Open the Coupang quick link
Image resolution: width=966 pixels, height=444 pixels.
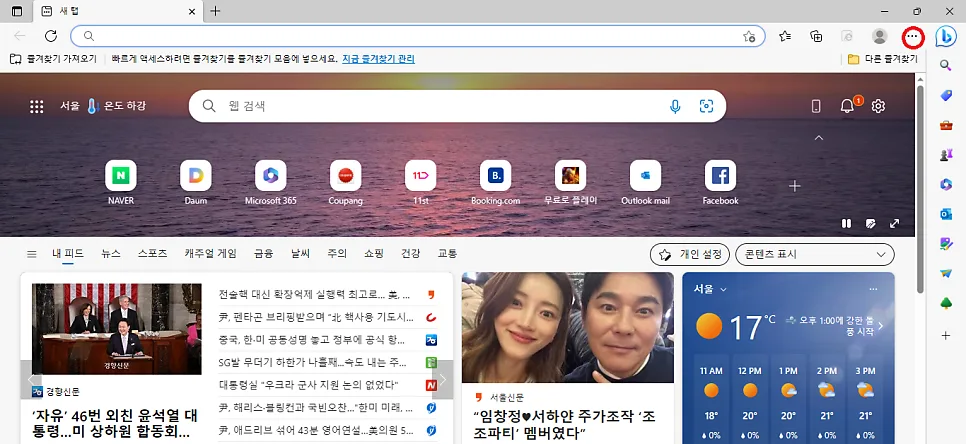(345, 182)
